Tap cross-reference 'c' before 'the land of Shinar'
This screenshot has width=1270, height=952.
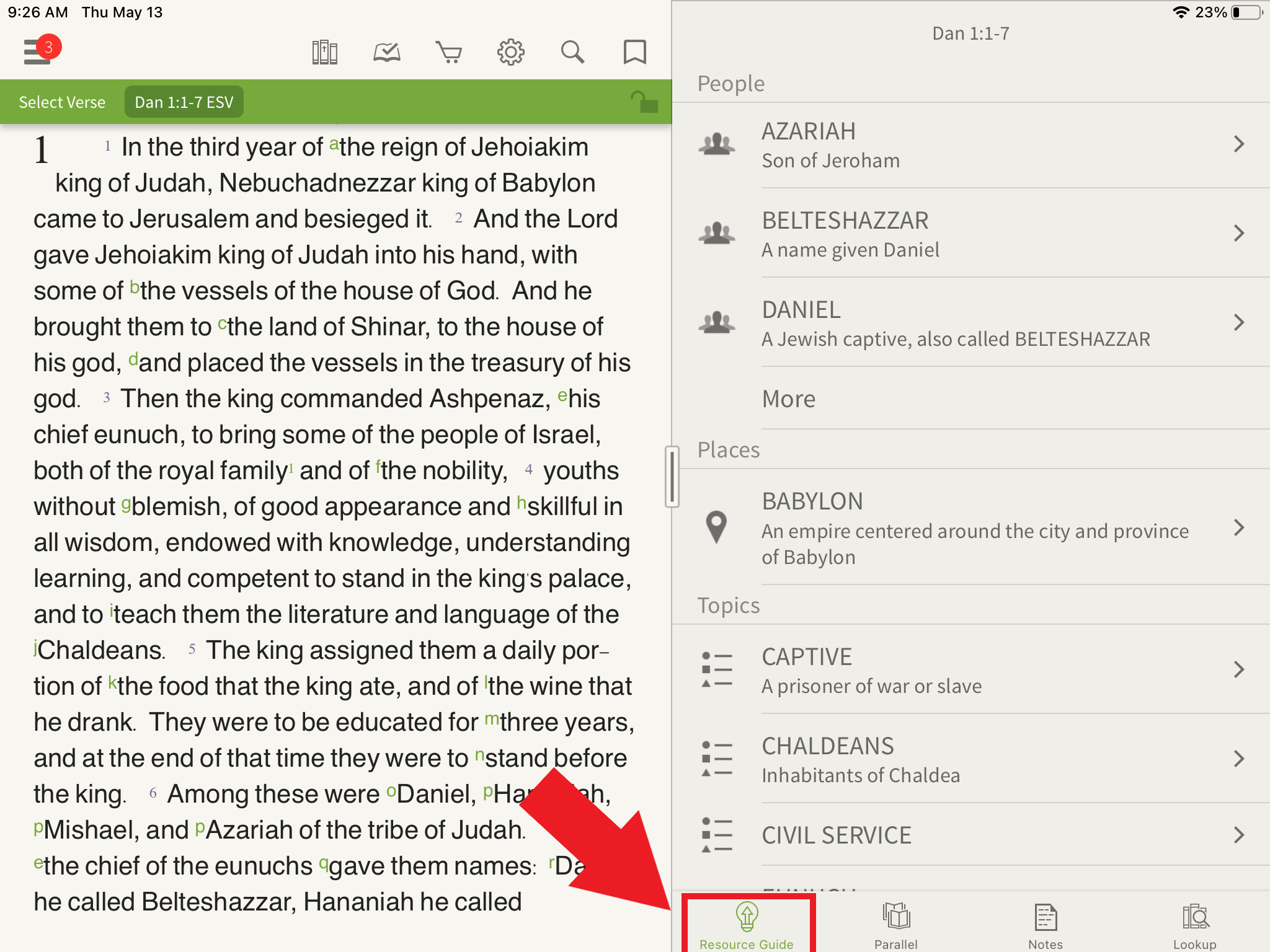click(x=222, y=324)
